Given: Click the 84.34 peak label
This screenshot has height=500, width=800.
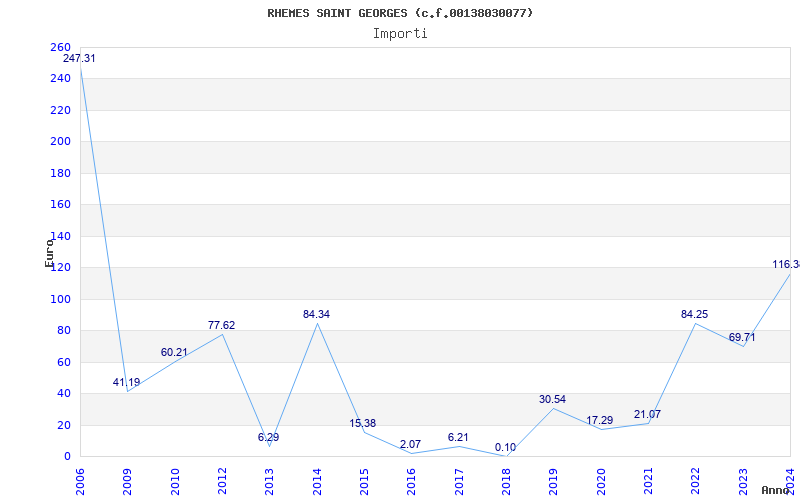Looking at the screenshot, I should (316, 315).
